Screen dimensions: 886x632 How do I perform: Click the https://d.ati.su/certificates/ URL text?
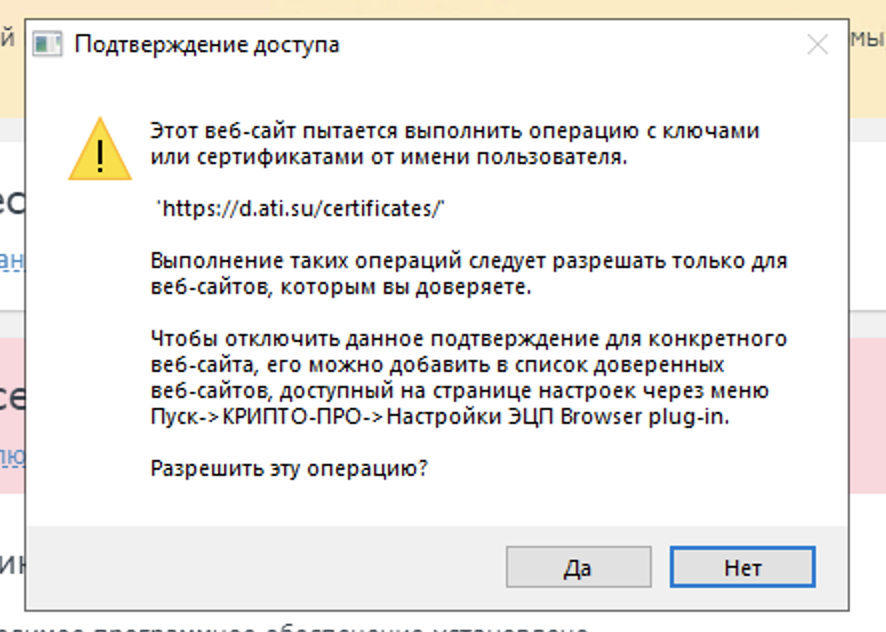pos(300,209)
